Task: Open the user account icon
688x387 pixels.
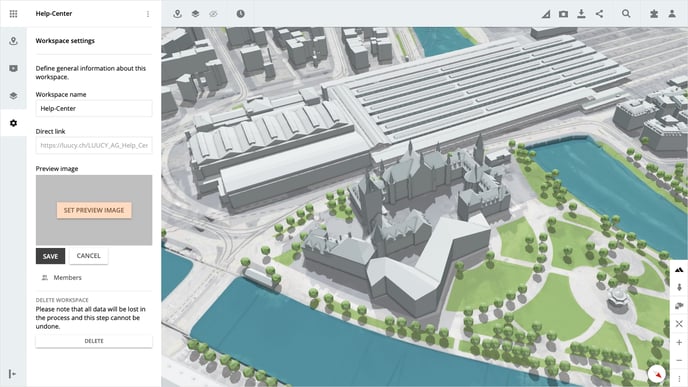Action: coord(672,14)
